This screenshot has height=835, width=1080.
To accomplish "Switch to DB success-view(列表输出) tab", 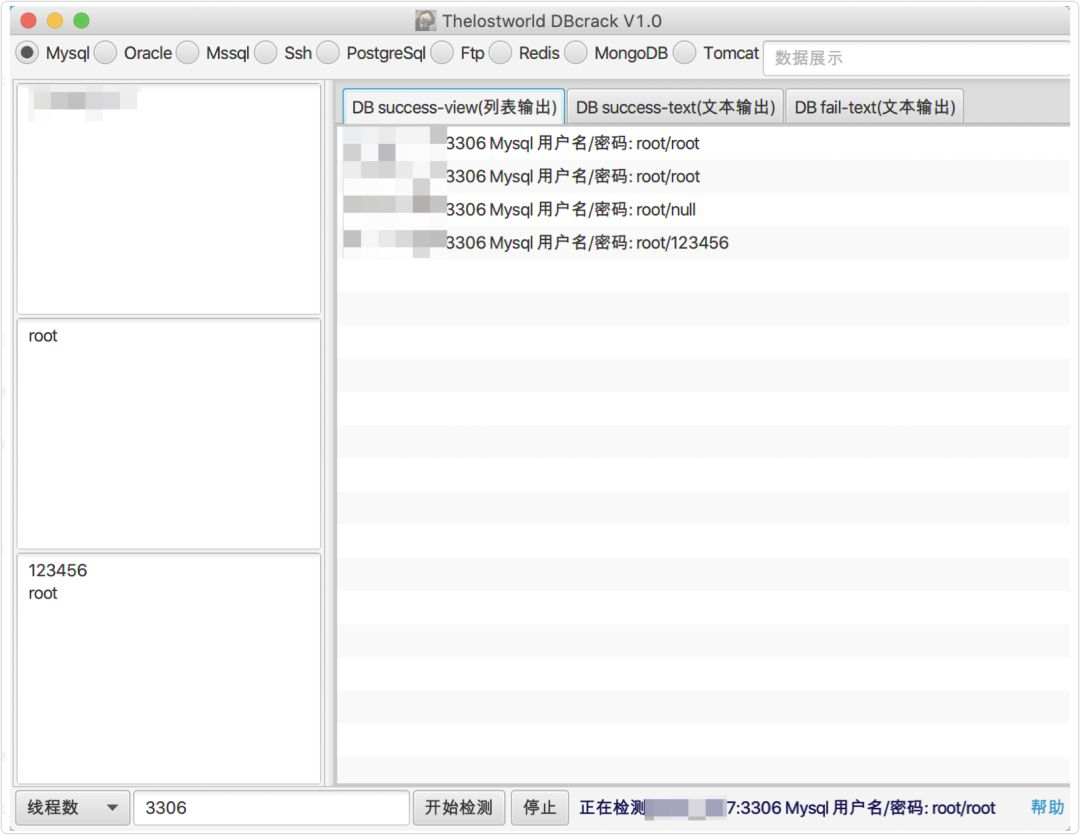I will point(454,107).
